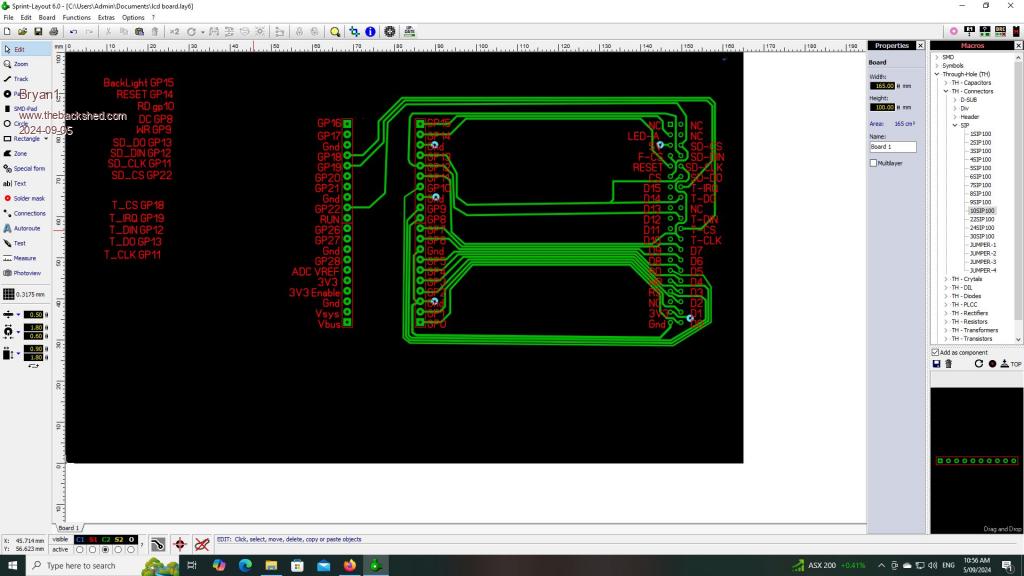Image resolution: width=1024 pixels, height=576 pixels.
Task: Collapse the SIP macro folder
Action: click(x=954, y=125)
